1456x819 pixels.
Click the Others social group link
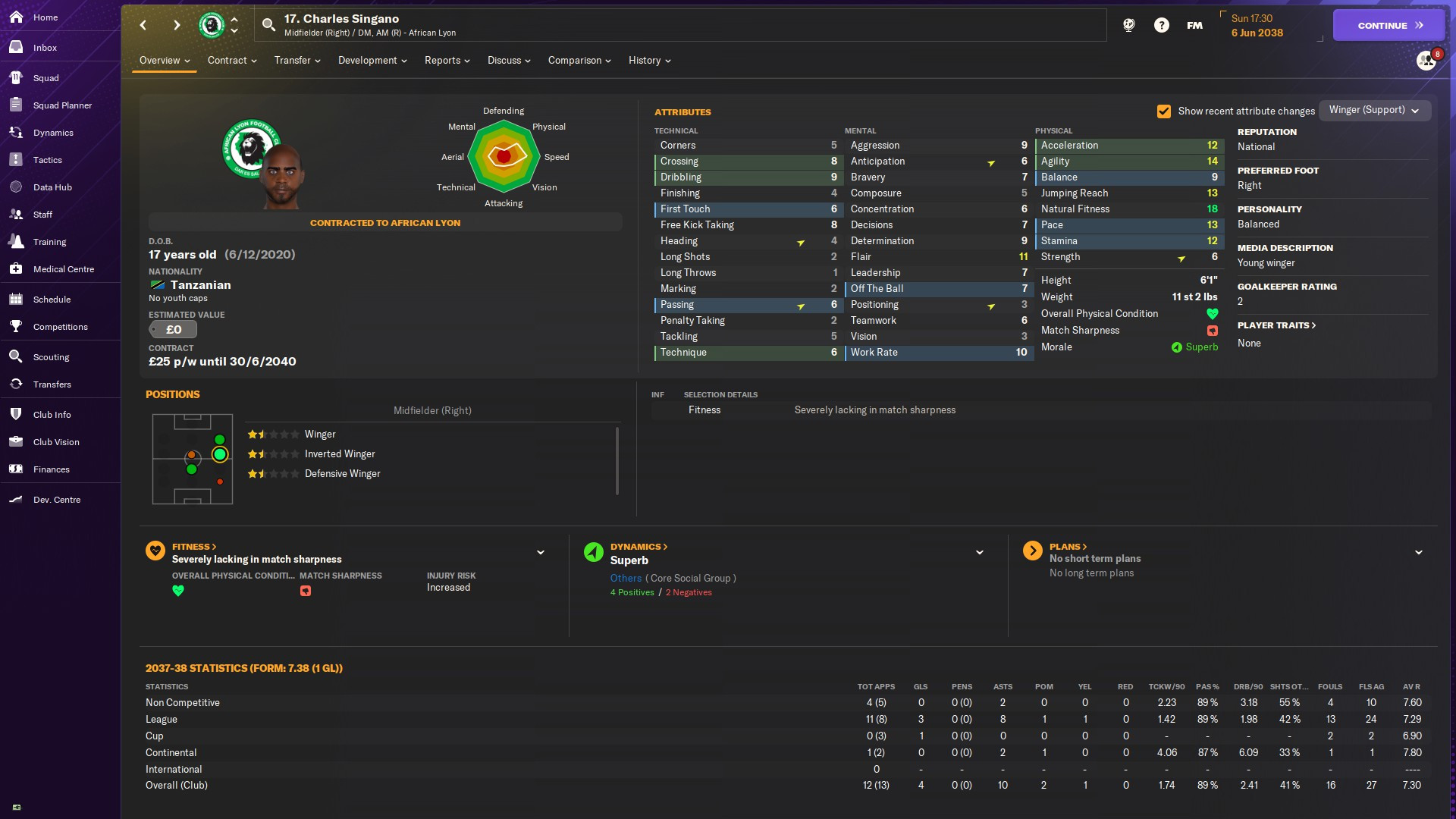pos(626,579)
